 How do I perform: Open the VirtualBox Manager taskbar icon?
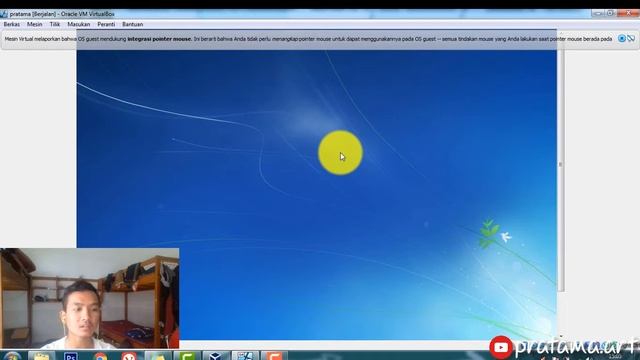click(216, 356)
